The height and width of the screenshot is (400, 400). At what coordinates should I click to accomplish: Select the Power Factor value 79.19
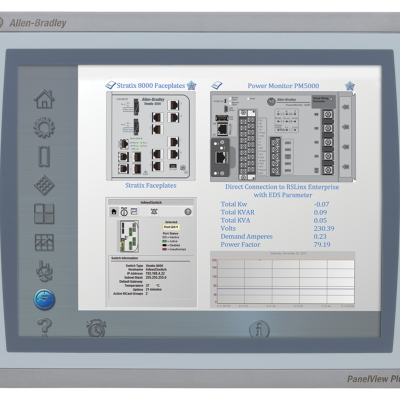pyautogui.click(x=322, y=244)
